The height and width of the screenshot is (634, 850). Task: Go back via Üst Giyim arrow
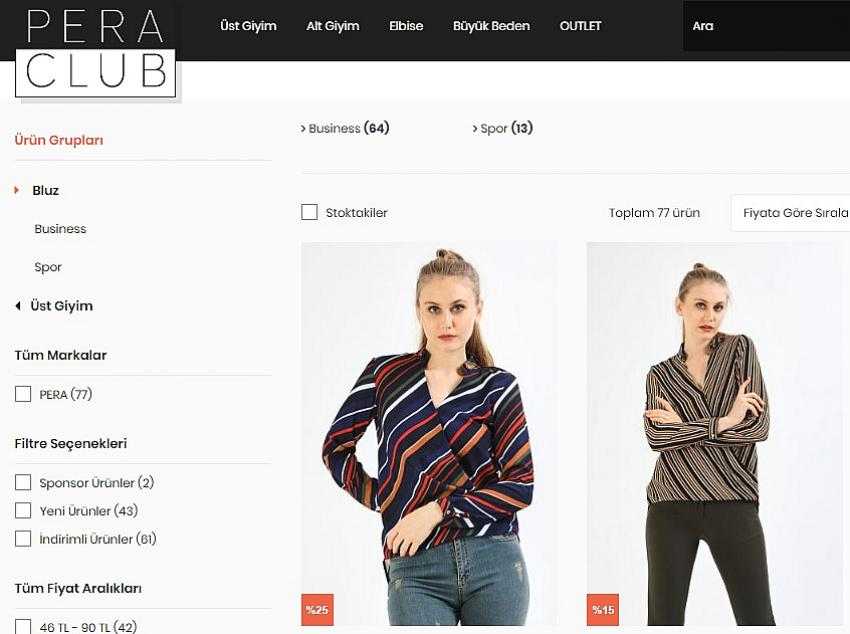click(x=18, y=306)
